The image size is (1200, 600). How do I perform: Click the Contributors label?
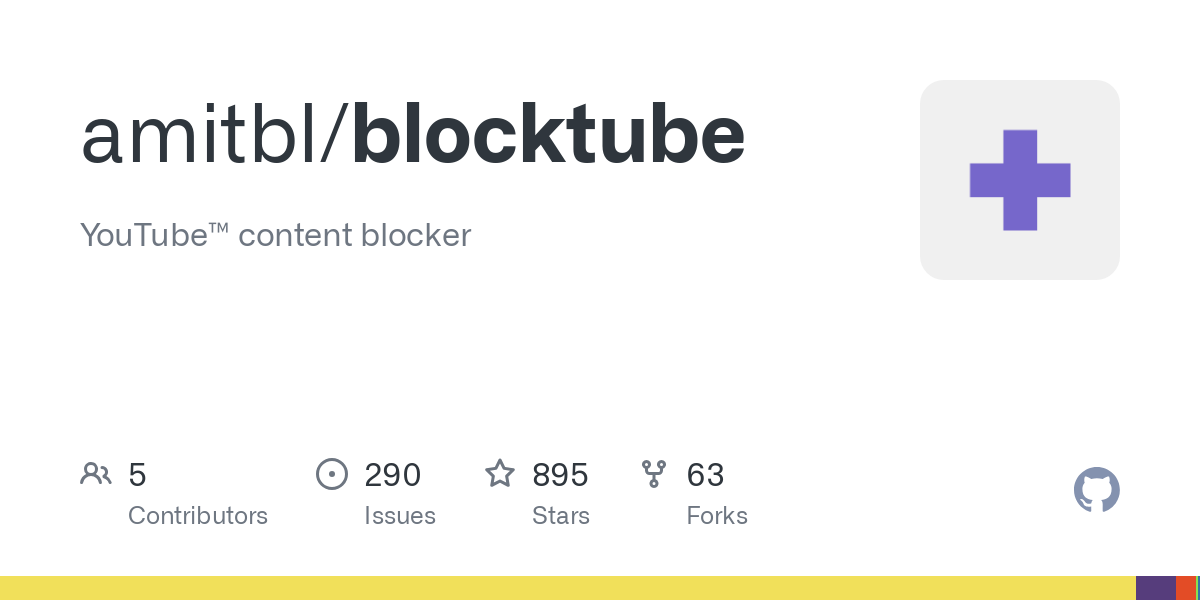[x=198, y=516]
